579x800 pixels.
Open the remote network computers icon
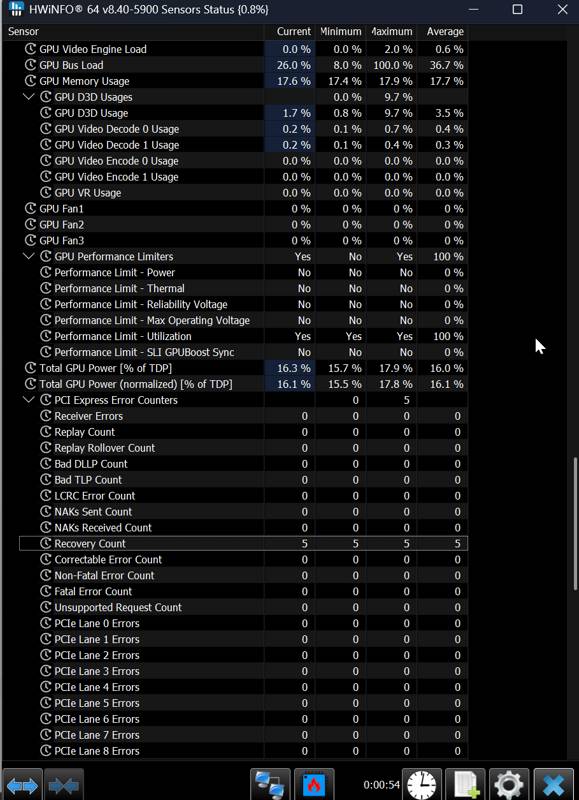click(270, 784)
